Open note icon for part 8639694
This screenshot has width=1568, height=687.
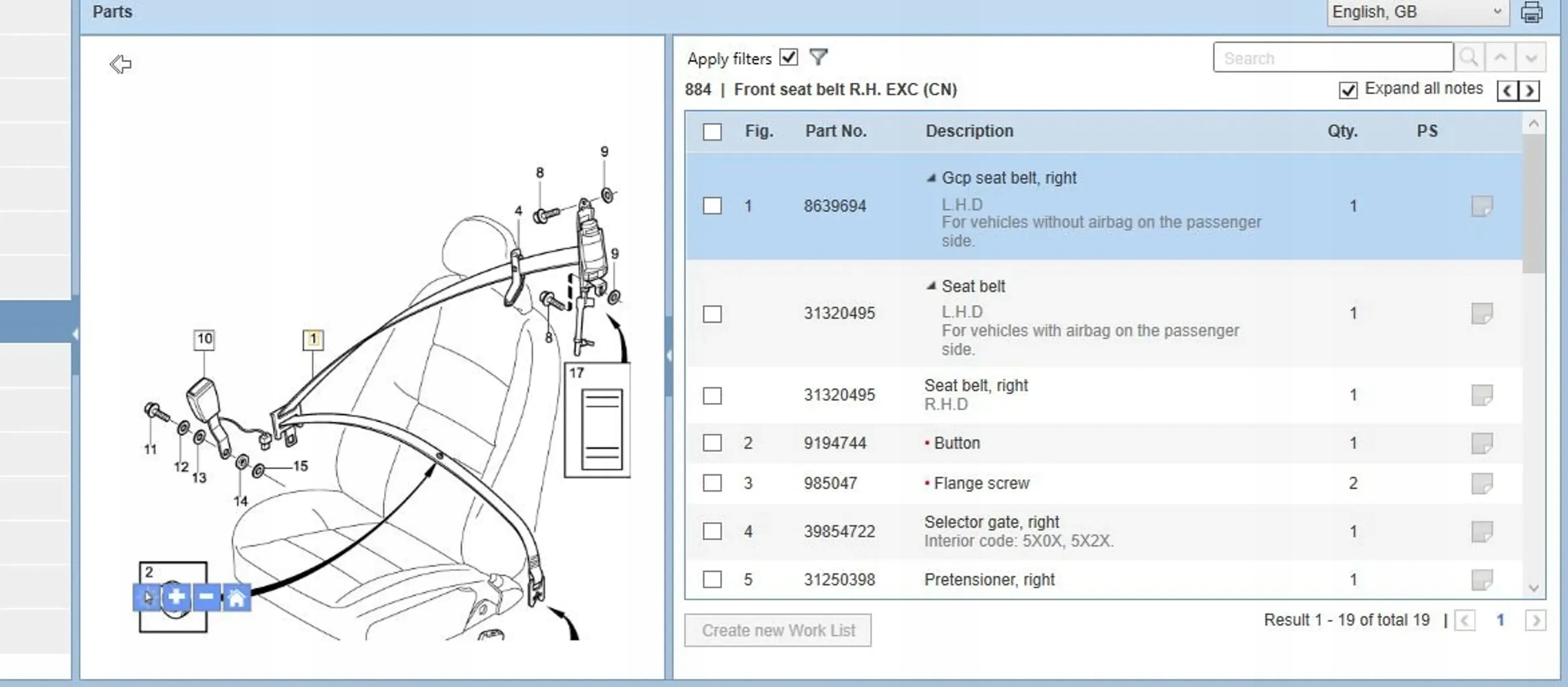click(1481, 206)
